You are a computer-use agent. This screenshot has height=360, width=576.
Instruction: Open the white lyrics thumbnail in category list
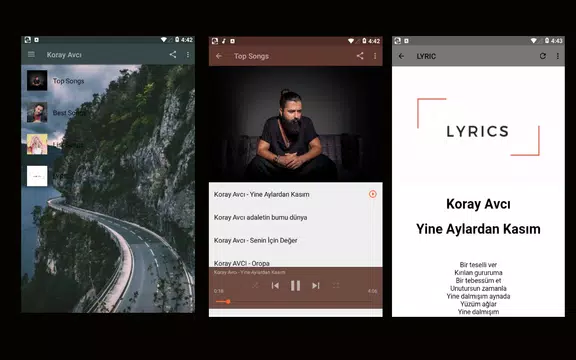(37, 176)
